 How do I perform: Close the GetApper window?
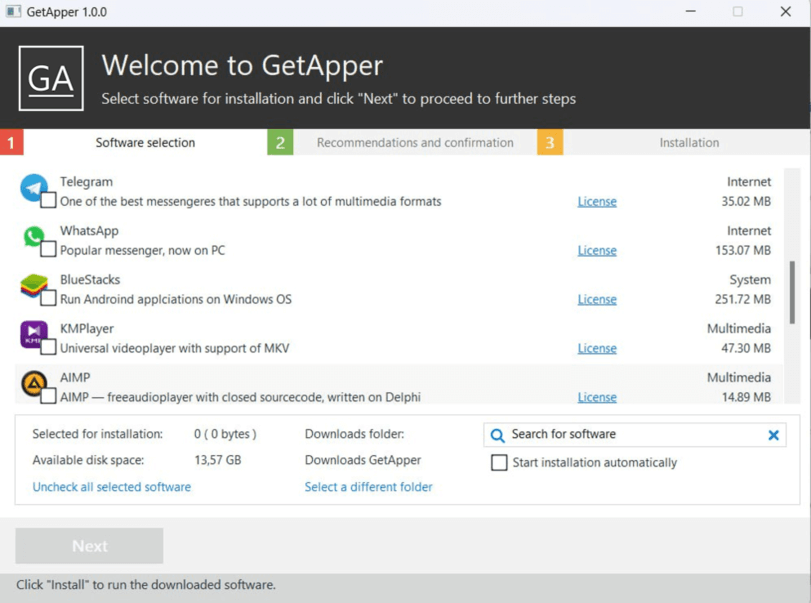coord(786,11)
